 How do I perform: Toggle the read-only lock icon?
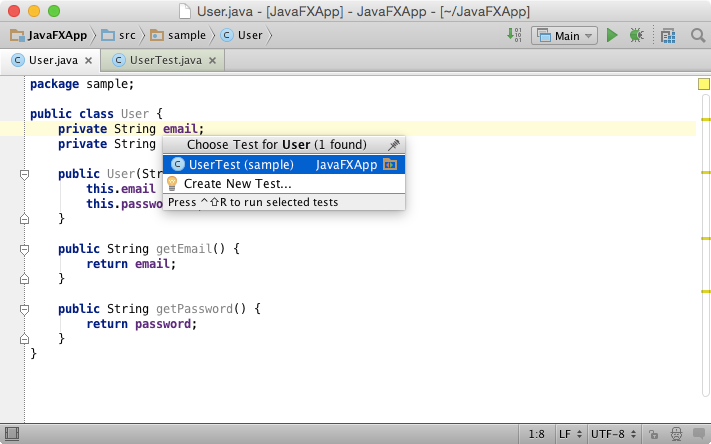tap(653, 434)
